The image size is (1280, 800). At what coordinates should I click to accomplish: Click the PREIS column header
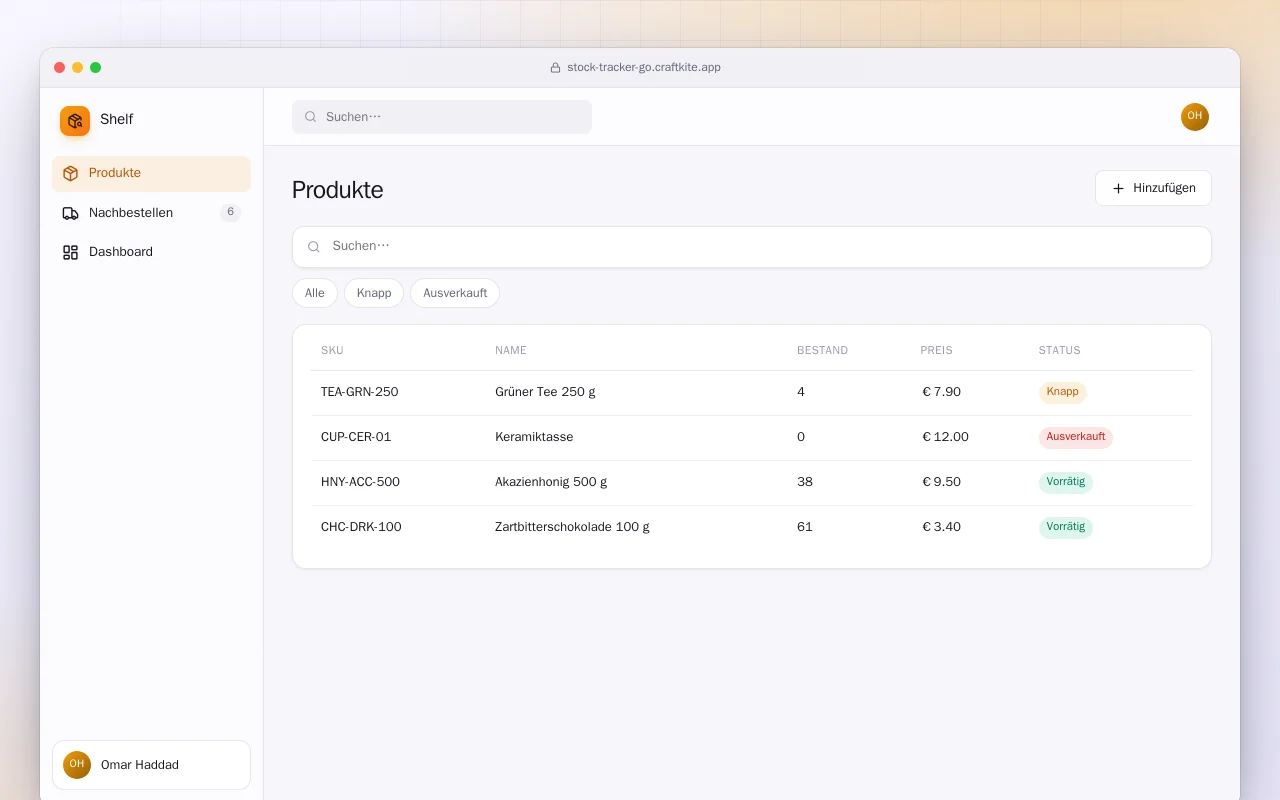[x=937, y=351]
